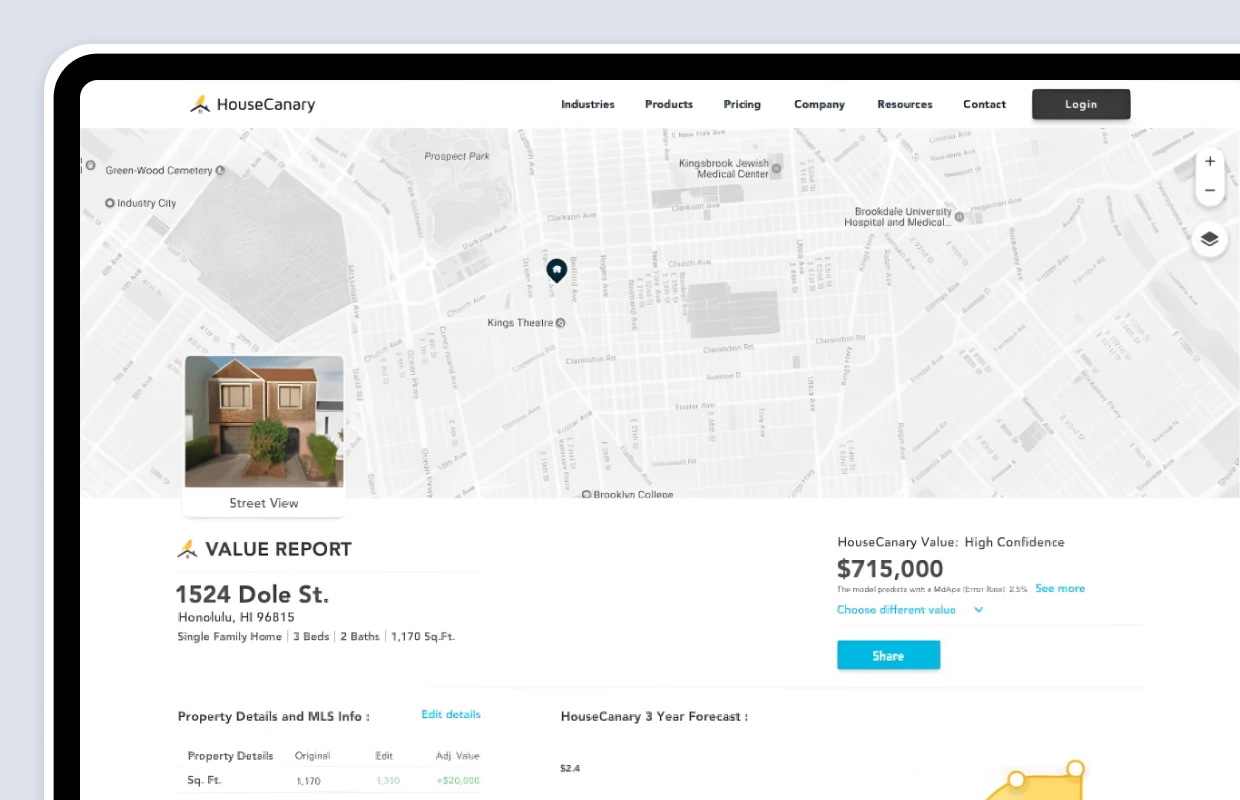Click the original 1,170 Sq. Ft. cell

308,780
